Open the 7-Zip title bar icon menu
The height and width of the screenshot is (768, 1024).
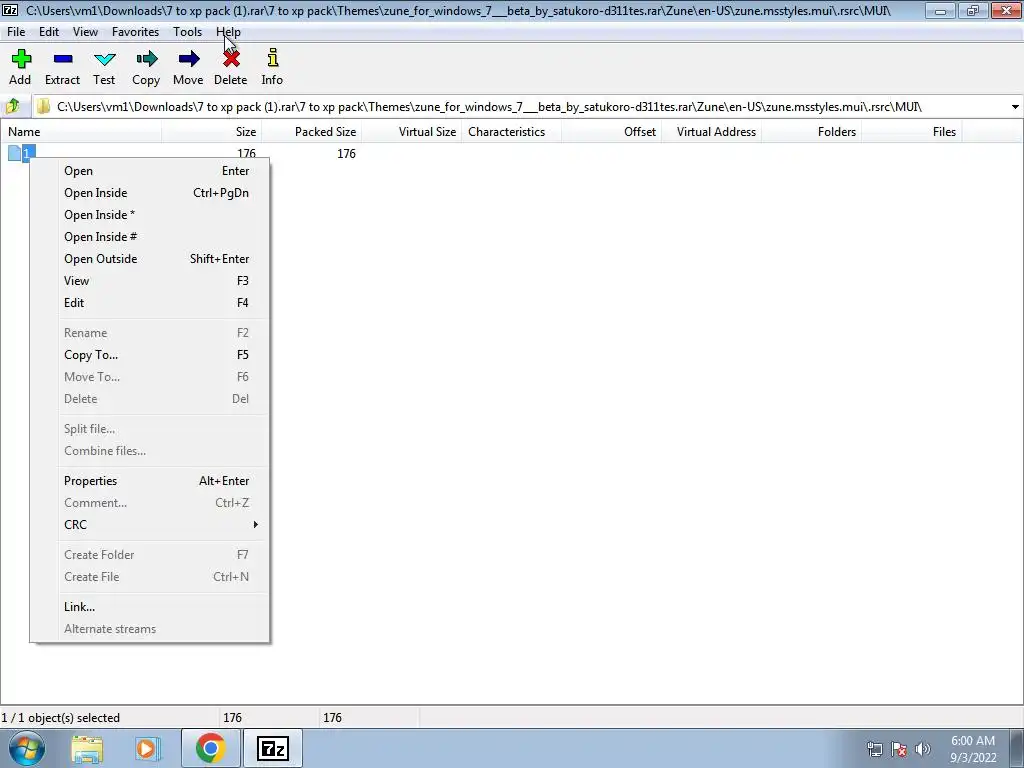(x=10, y=10)
